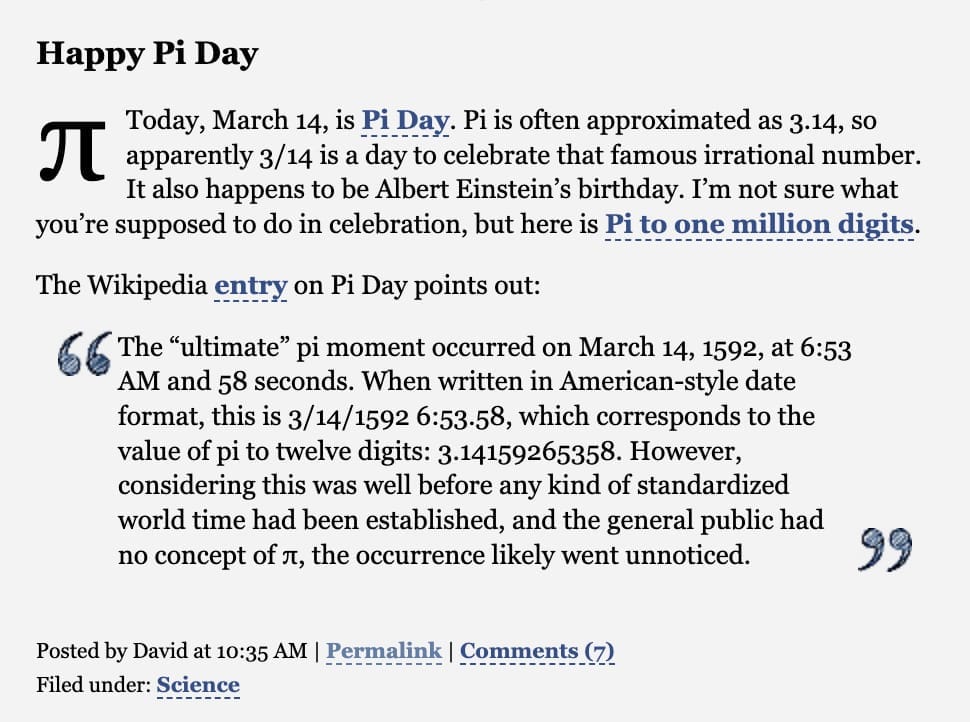This screenshot has height=722, width=970.
Task: Click the opening quotation mark icon
Action: coord(84,355)
